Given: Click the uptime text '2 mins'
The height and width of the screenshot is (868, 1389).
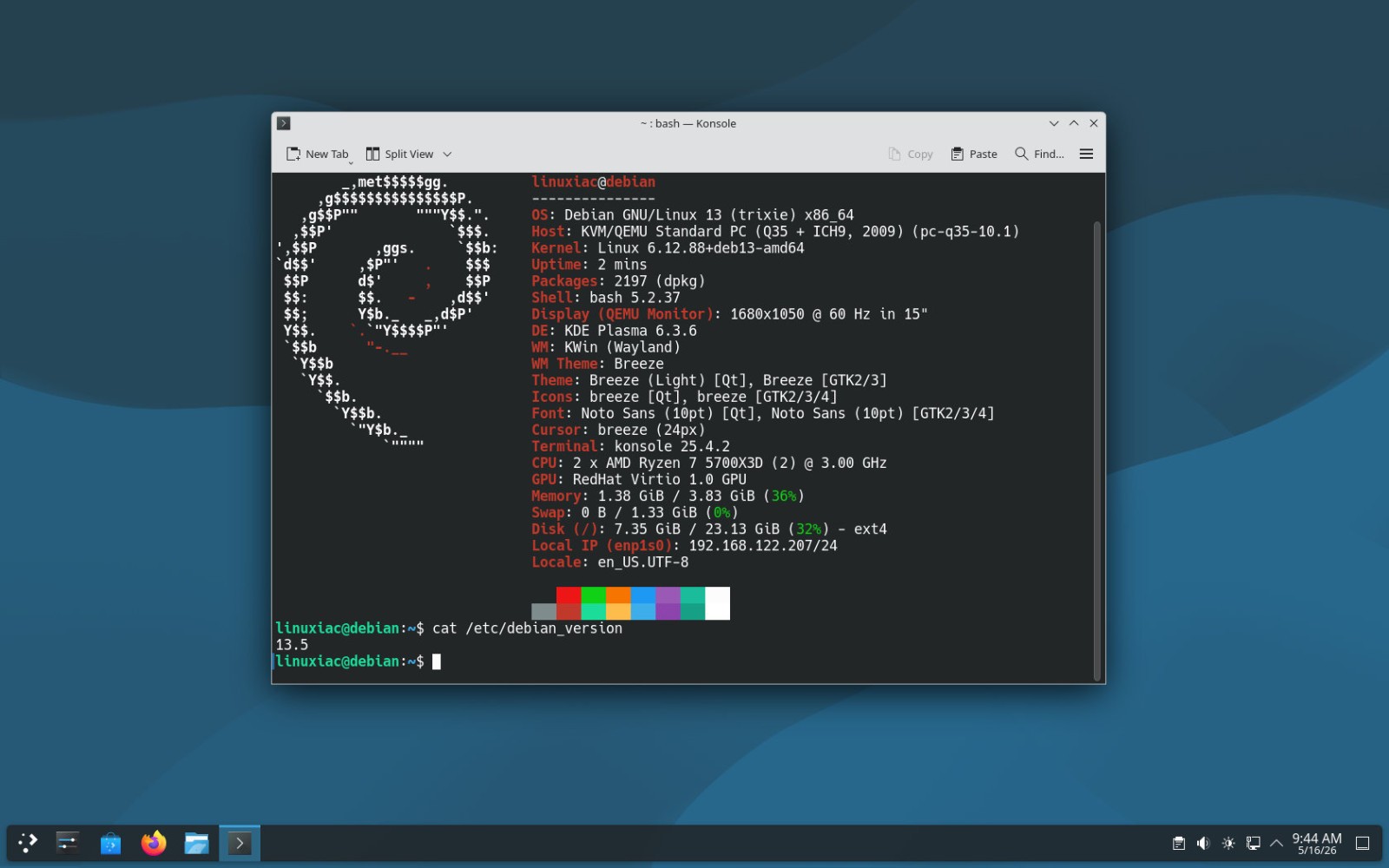Looking at the screenshot, I should pos(622,265).
